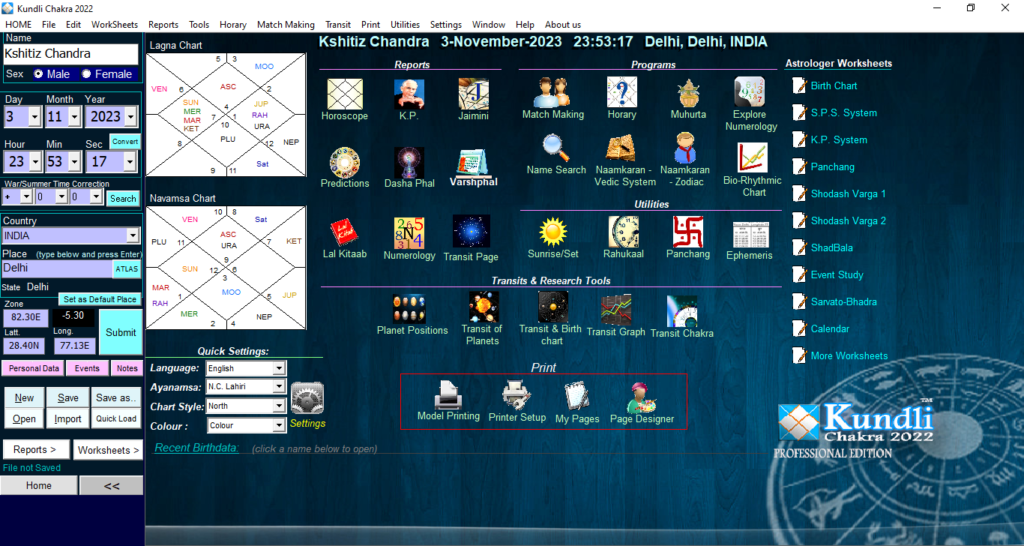Image resolution: width=1024 pixels, height=546 pixels.
Task: Launch the Page Designer
Action: click(642, 397)
